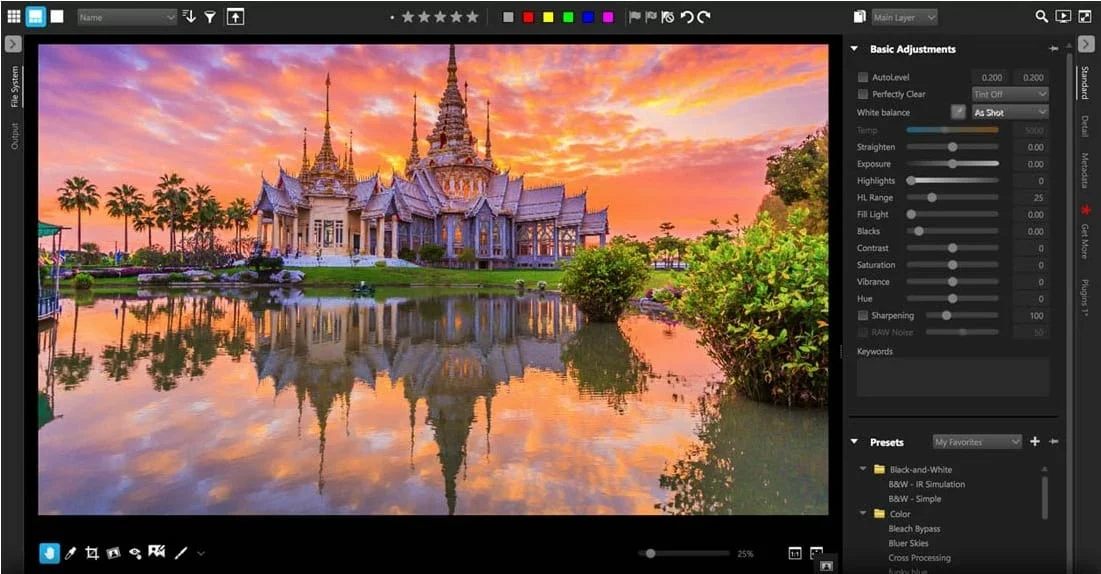Open the As Shot white balance dropdown
This screenshot has width=1101, height=574.
click(x=1010, y=112)
